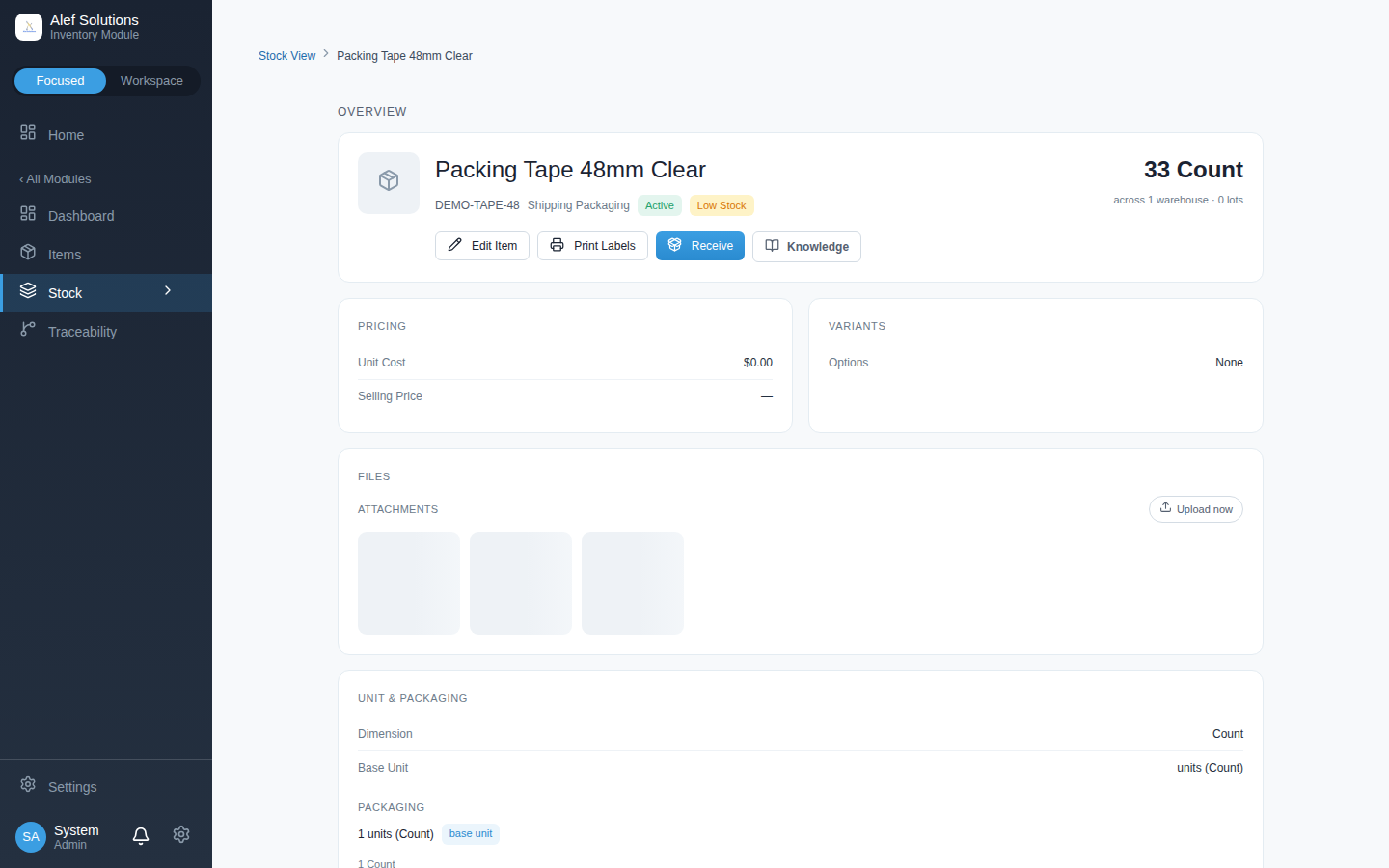This screenshot has height=868, width=1389.
Task: Click the SA user avatar
Action: 31,837
